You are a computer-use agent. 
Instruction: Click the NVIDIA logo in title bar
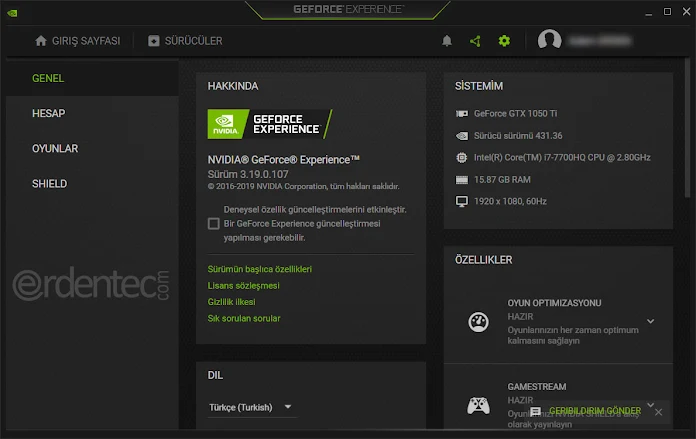12,13
